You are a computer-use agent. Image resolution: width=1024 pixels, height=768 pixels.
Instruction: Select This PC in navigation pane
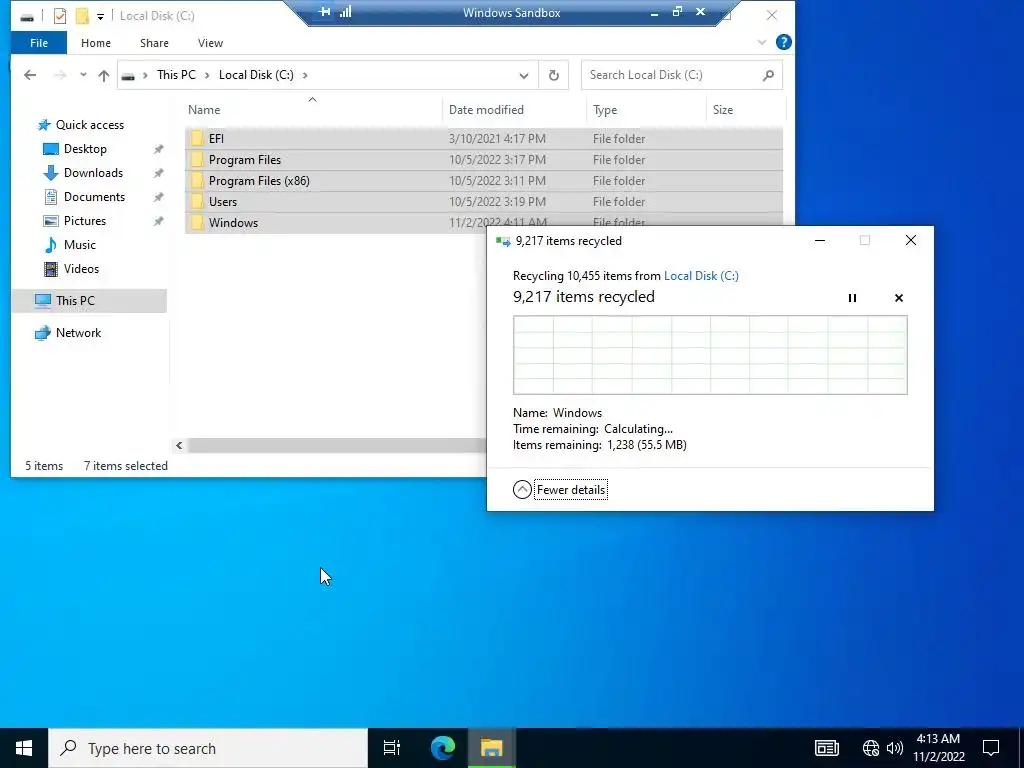coord(89,300)
